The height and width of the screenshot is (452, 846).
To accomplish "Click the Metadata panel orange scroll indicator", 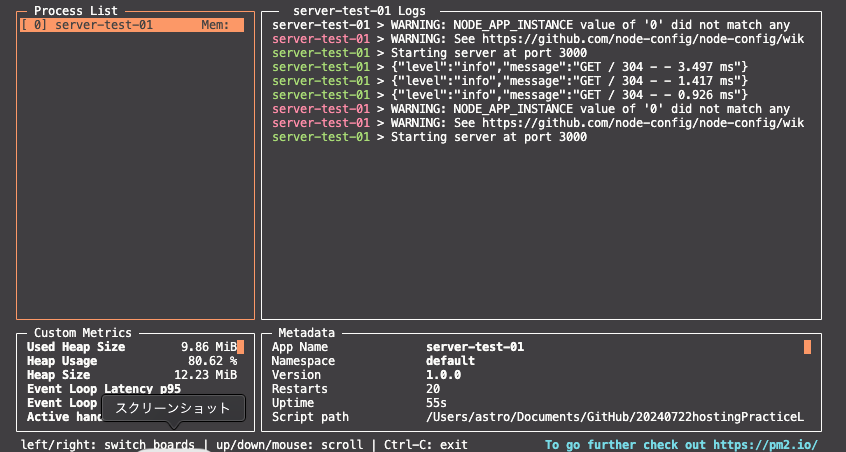I will tap(807, 347).
